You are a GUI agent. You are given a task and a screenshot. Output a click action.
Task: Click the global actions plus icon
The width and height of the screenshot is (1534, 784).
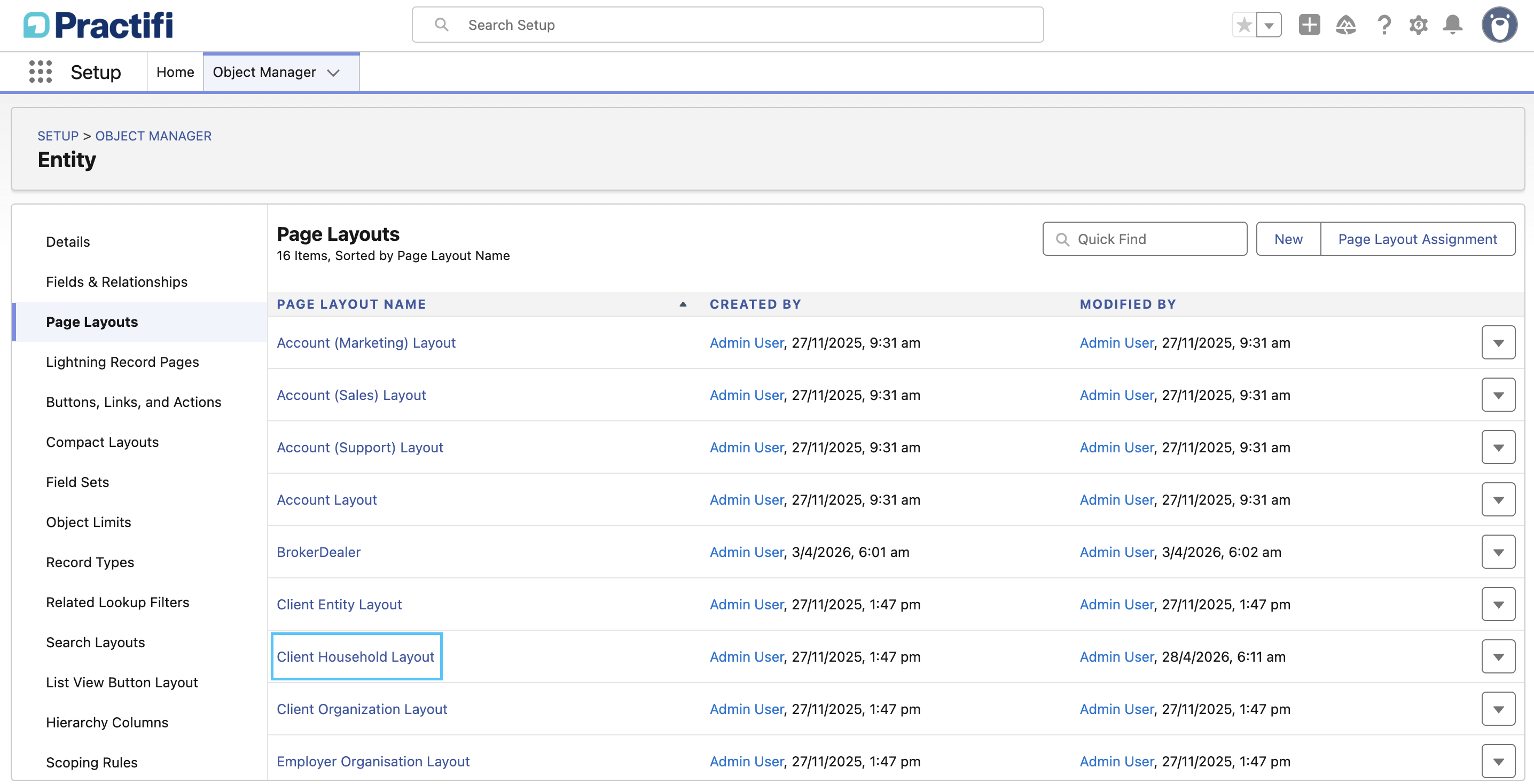click(1309, 25)
